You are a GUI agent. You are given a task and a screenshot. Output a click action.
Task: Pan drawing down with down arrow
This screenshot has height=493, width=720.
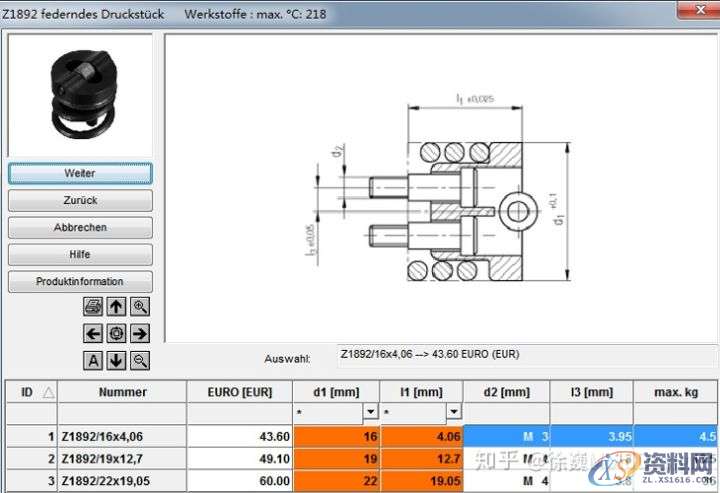116,360
